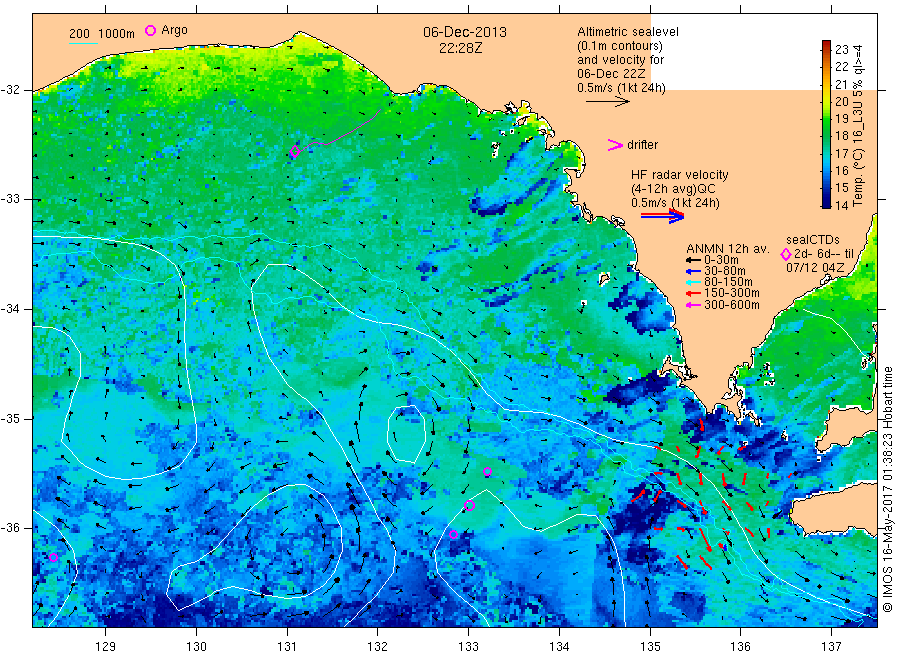Image resolution: width=900 pixels, height=660 pixels.
Task: Click the black 0-30m ANMN arrow
Action: [x=693, y=260]
